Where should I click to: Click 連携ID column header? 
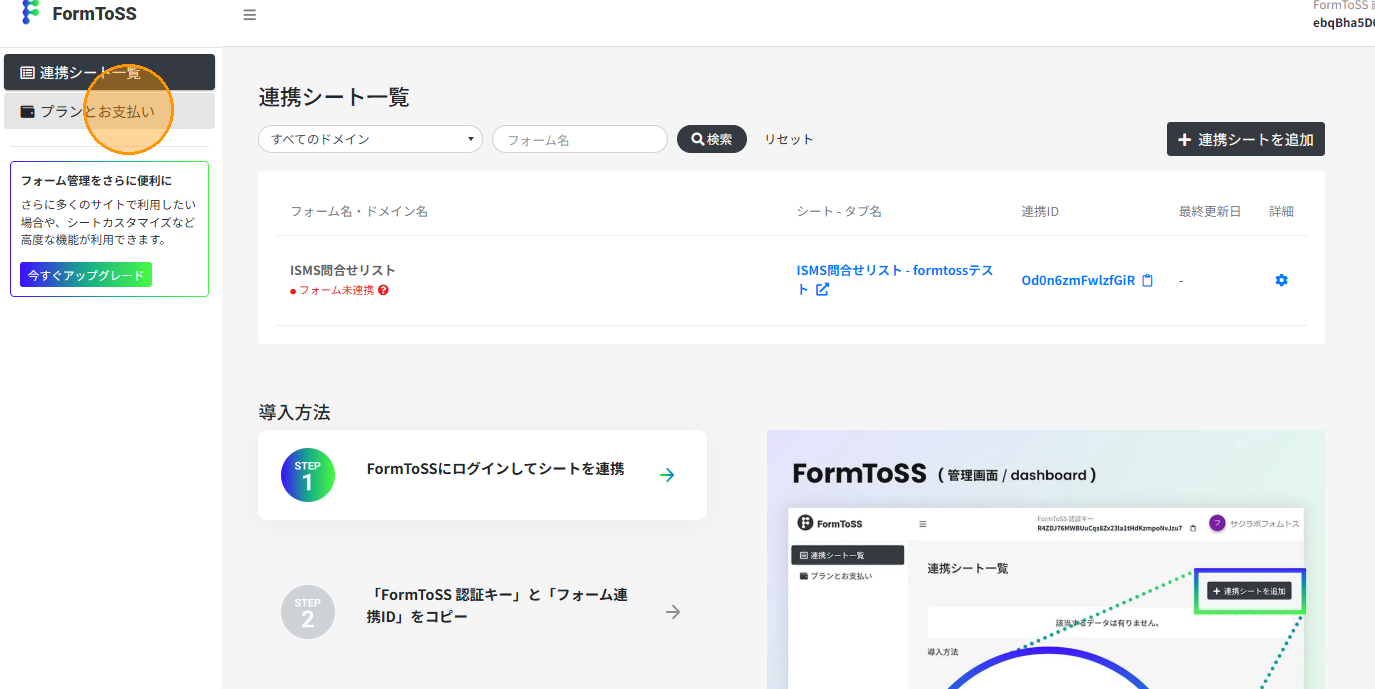1040,211
